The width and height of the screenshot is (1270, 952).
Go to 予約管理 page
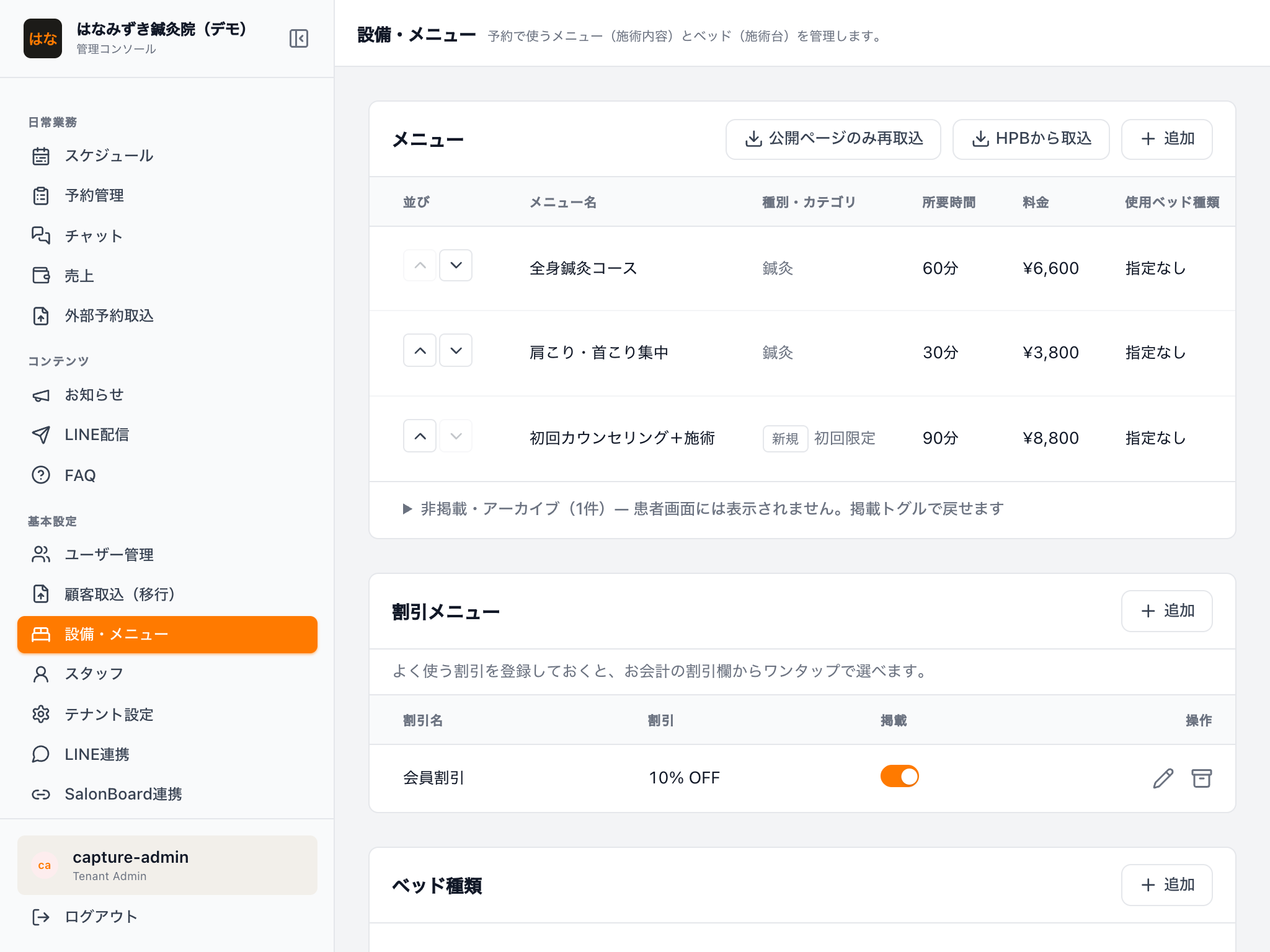tap(167, 196)
